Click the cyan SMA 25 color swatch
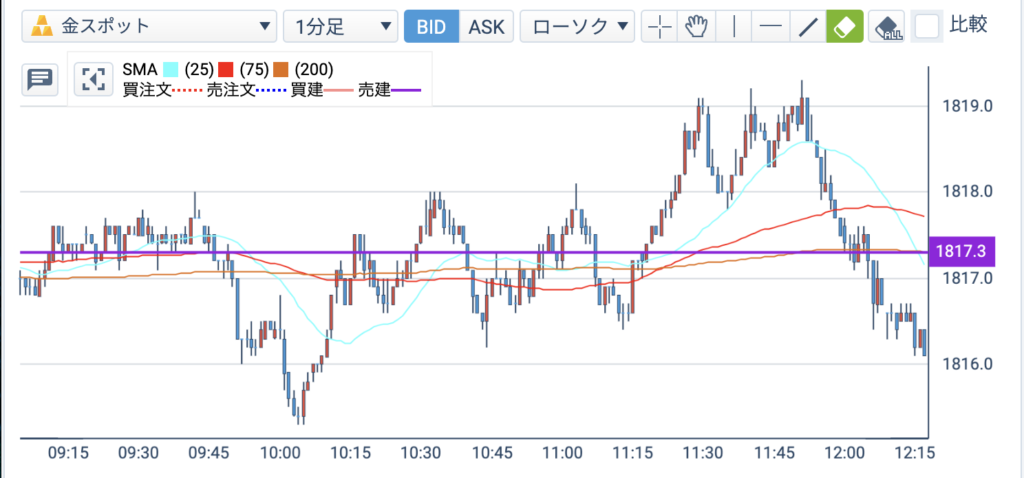Image resolution: width=1024 pixels, height=478 pixels. click(x=171, y=69)
